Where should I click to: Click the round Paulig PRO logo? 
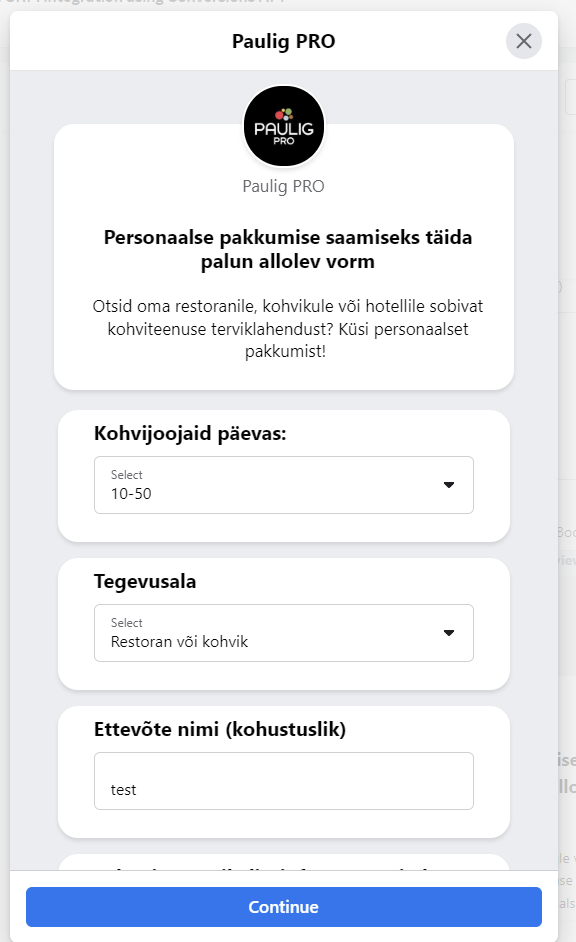coord(283,126)
